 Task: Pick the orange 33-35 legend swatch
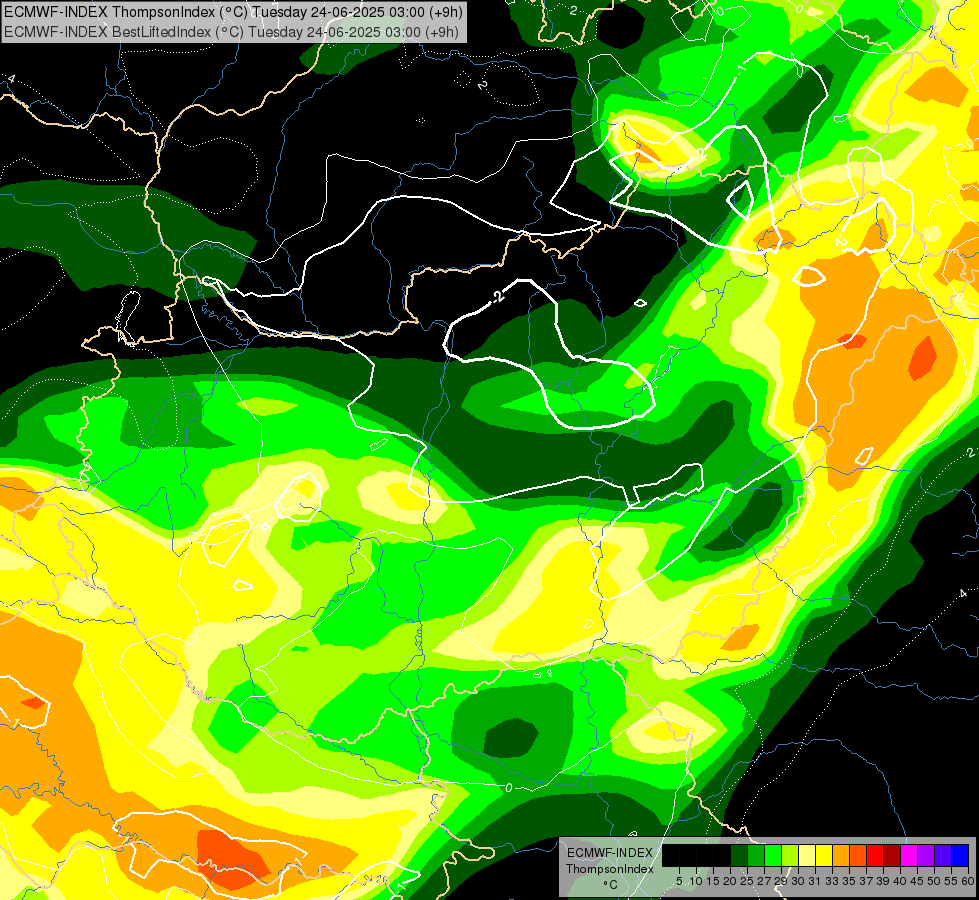[841, 855]
